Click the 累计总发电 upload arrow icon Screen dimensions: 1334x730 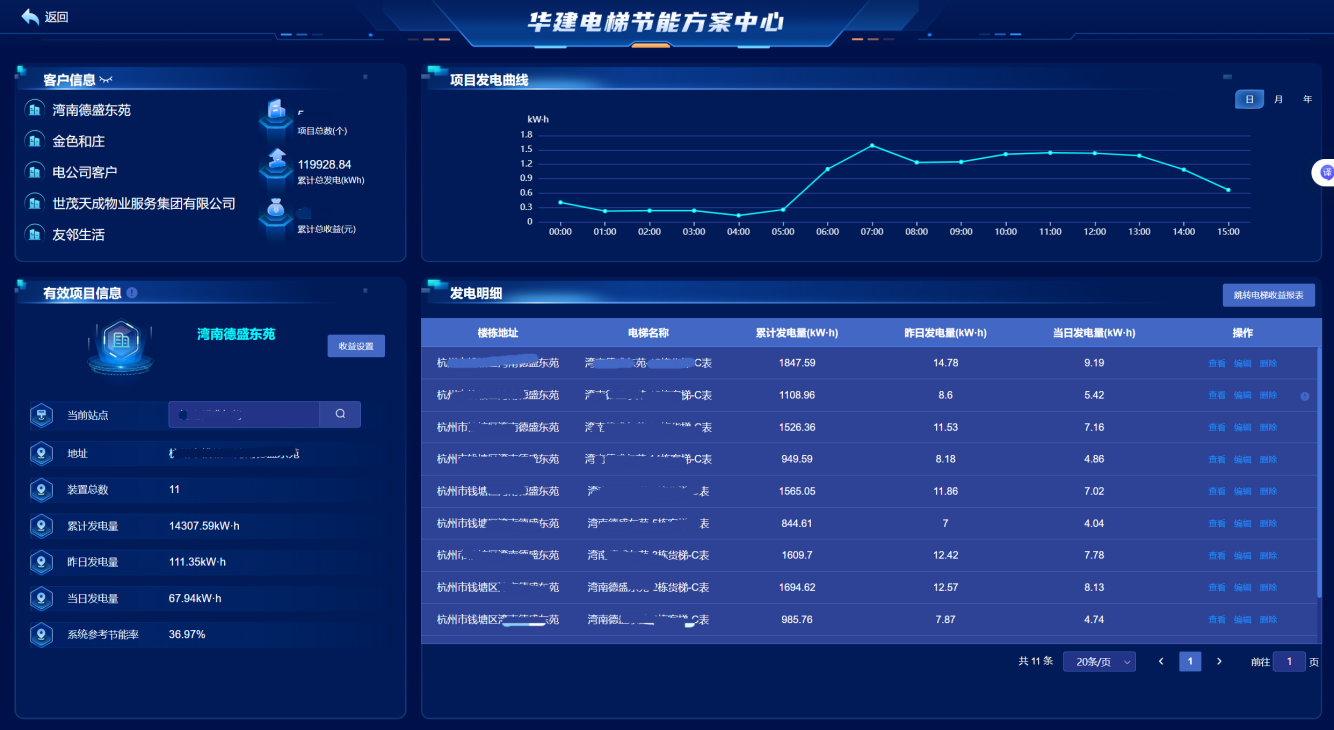point(275,163)
